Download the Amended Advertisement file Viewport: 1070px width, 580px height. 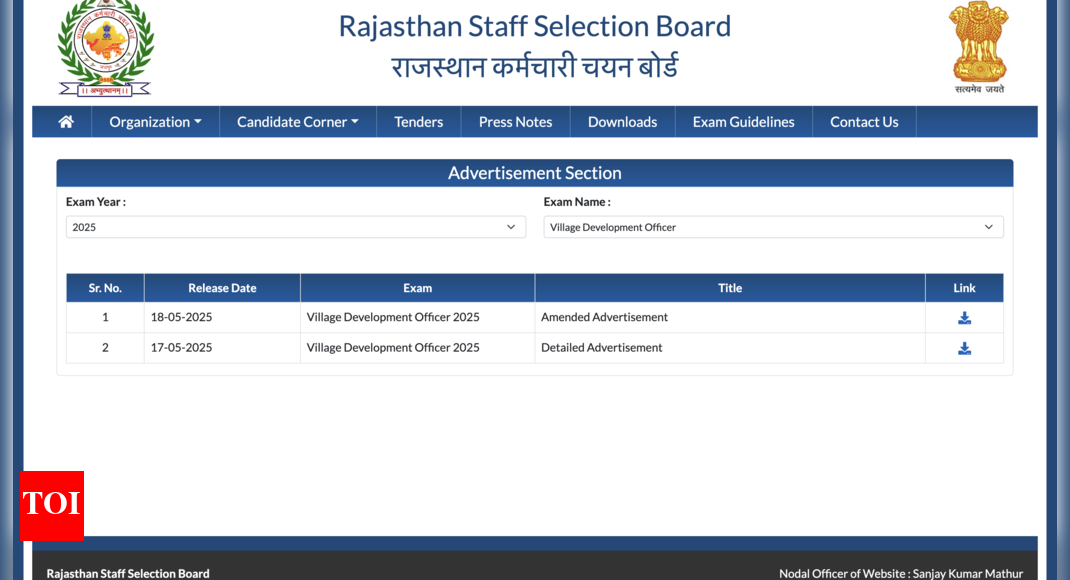964,318
